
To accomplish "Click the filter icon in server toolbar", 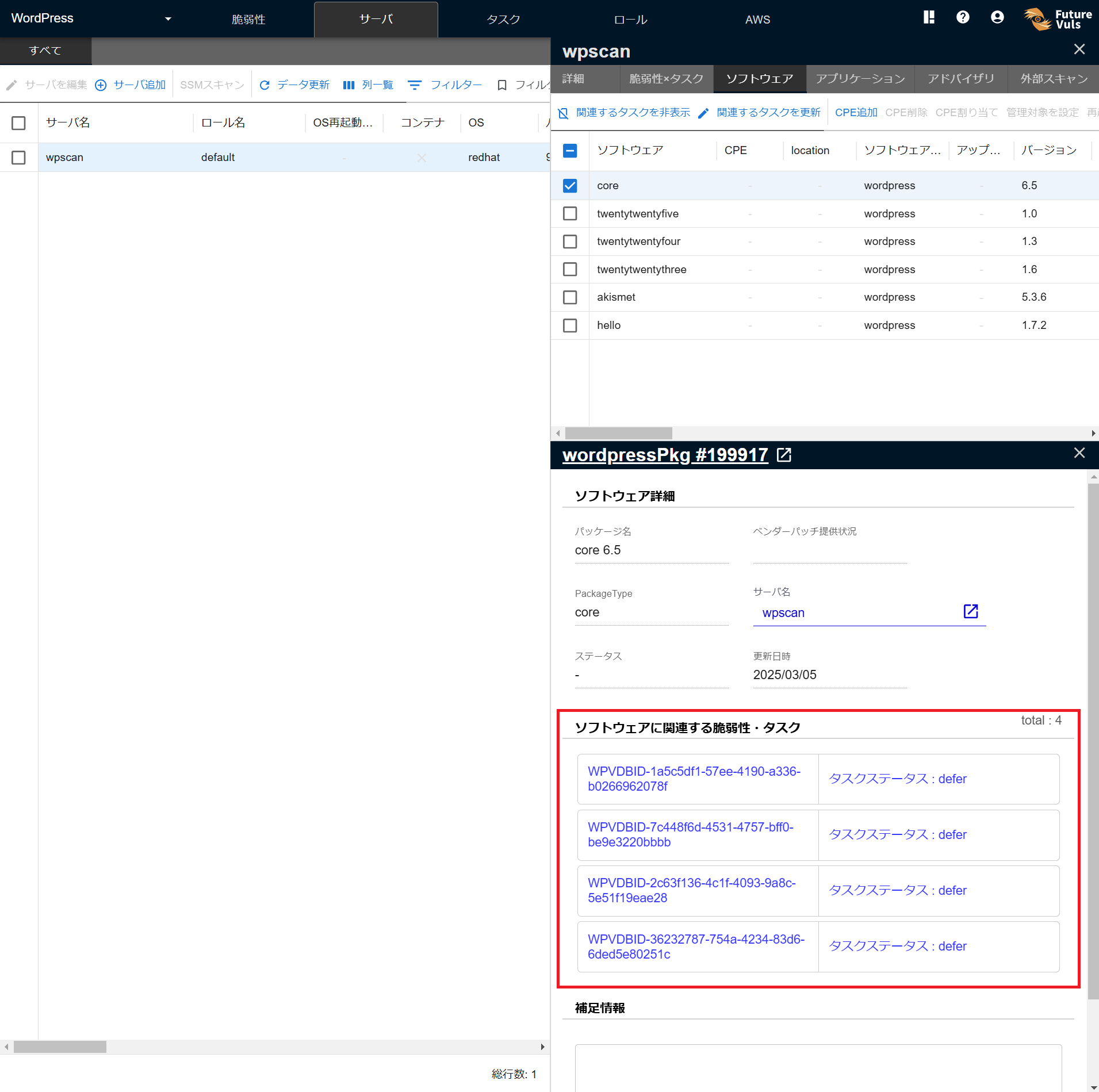I will [x=414, y=85].
